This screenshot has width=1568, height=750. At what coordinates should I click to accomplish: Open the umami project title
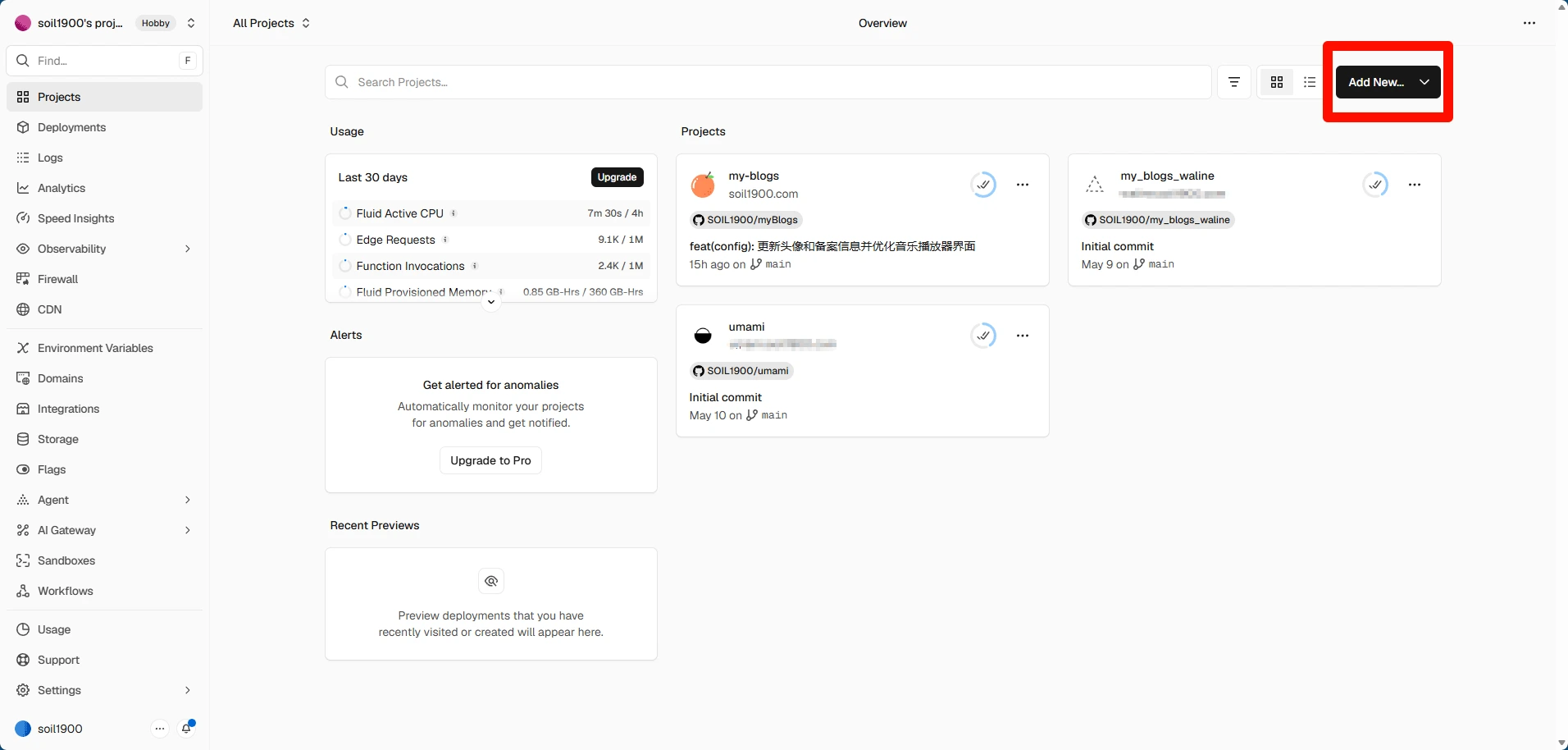[746, 327]
